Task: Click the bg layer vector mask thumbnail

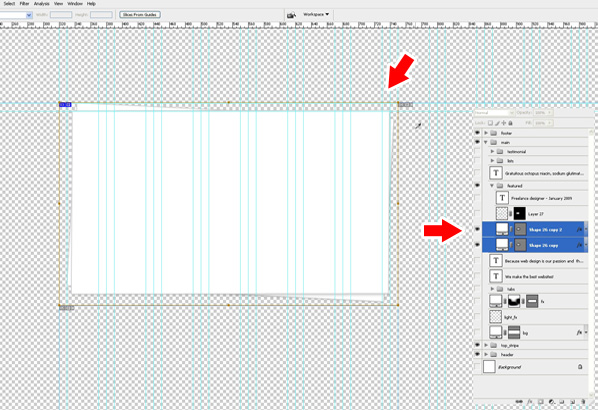Action: tap(514, 333)
